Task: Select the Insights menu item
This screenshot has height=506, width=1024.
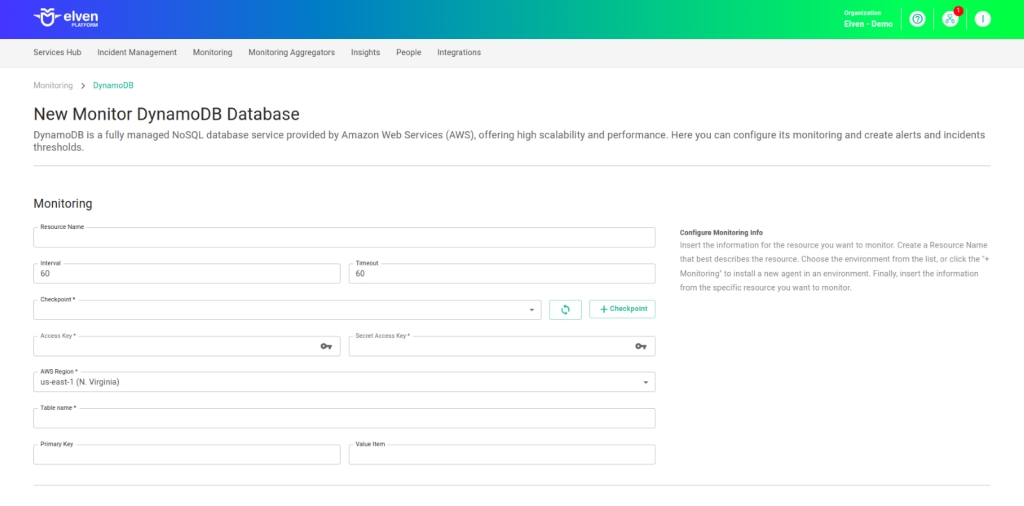Action: [x=365, y=53]
